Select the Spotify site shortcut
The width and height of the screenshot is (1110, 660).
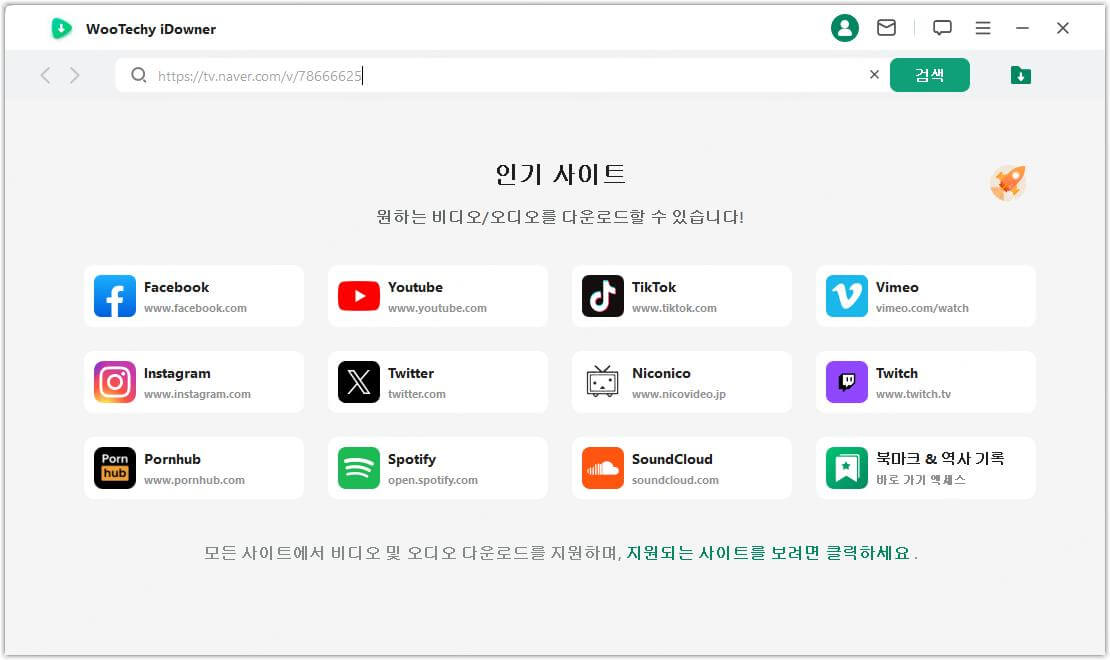tap(437, 467)
